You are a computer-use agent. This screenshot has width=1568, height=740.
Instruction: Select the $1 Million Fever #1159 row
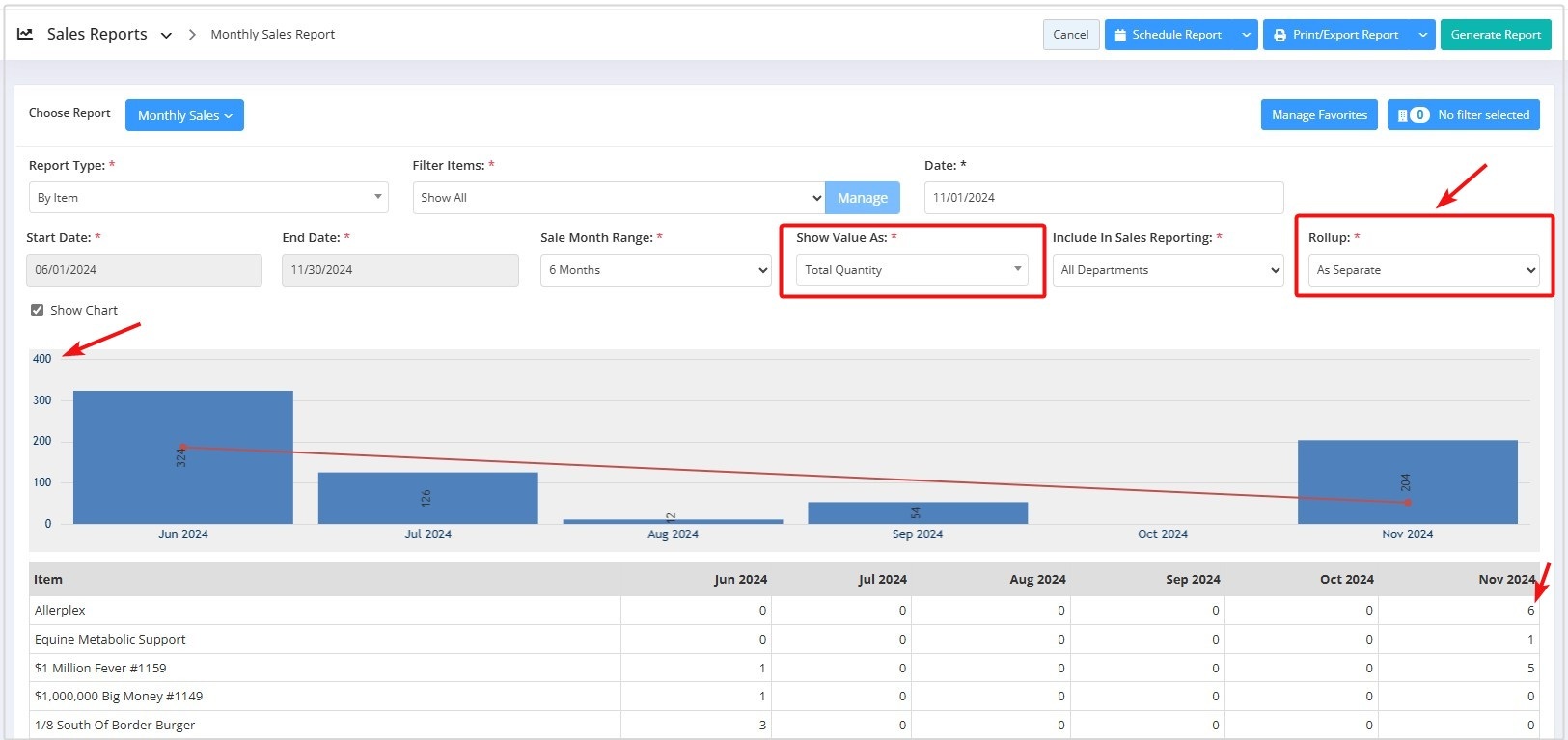coord(784,668)
